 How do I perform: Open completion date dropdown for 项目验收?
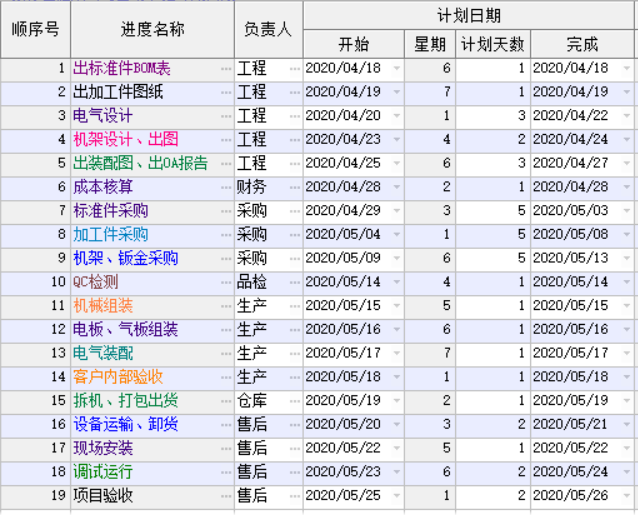pyautogui.click(x=627, y=496)
